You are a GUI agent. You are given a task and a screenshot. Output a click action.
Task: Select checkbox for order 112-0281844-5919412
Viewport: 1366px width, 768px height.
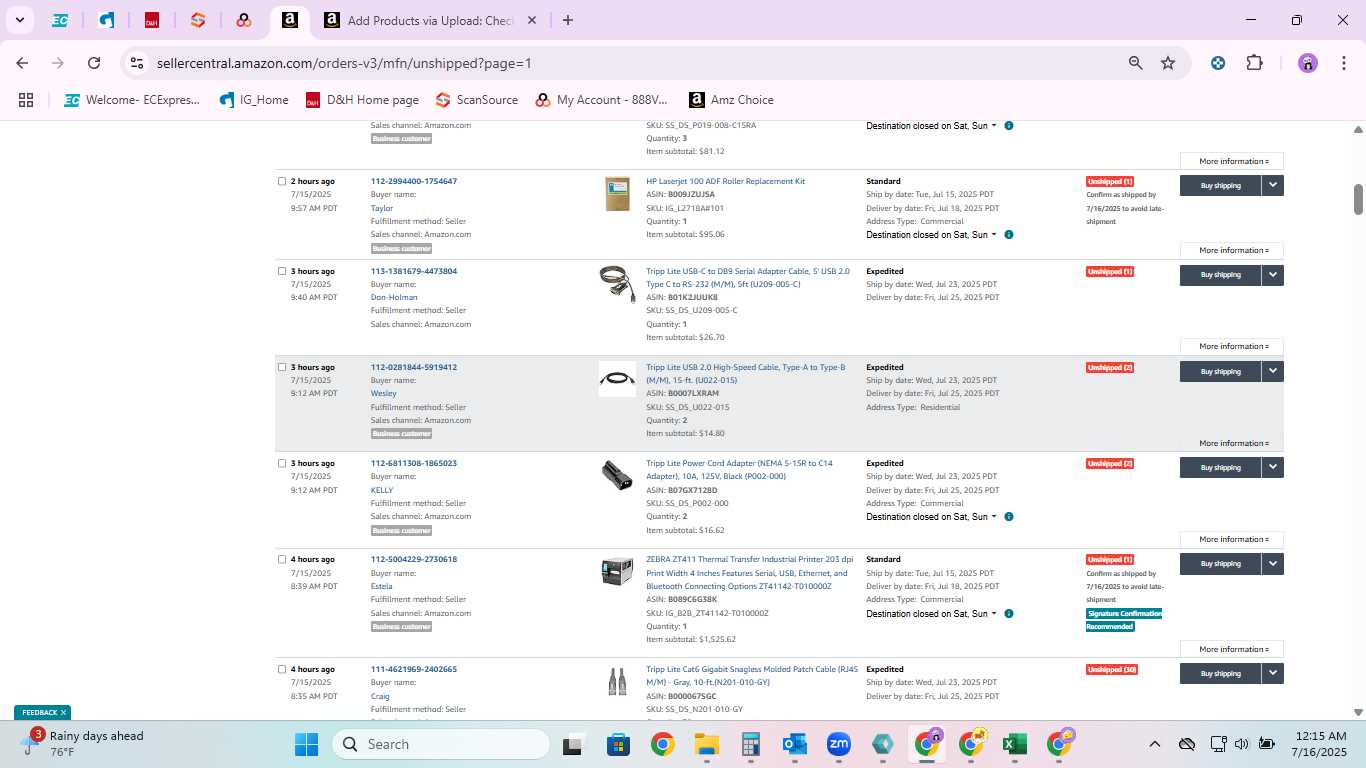(282, 367)
